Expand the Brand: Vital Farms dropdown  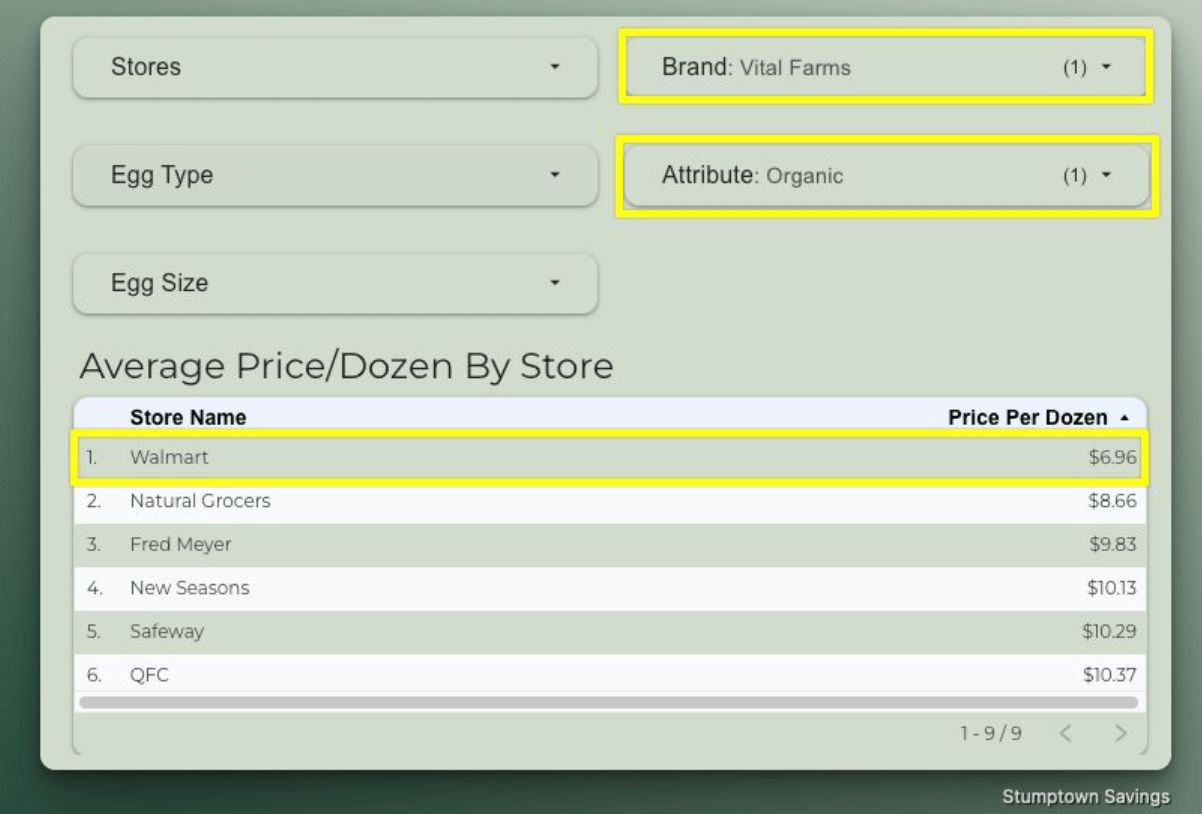pyautogui.click(x=886, y=68)
